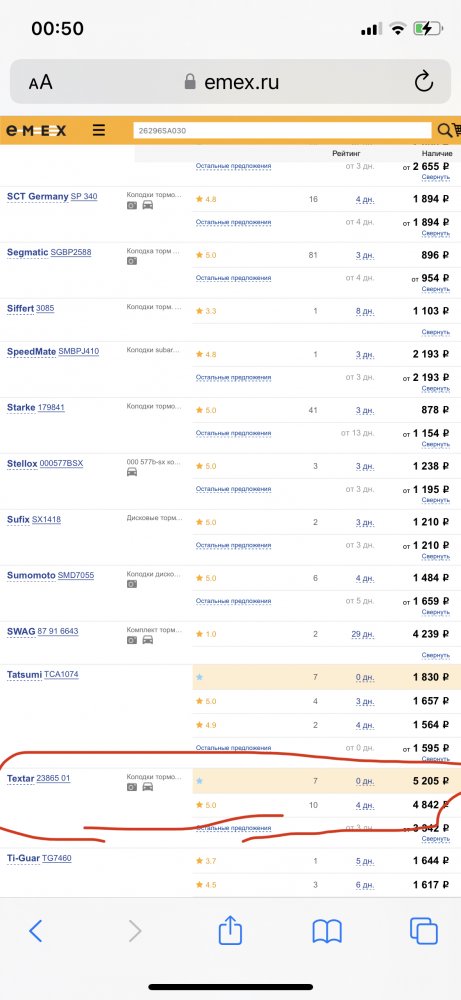The image size is (461, 1000).
Task: Open part number SMD7055 link
Action: 76,575
